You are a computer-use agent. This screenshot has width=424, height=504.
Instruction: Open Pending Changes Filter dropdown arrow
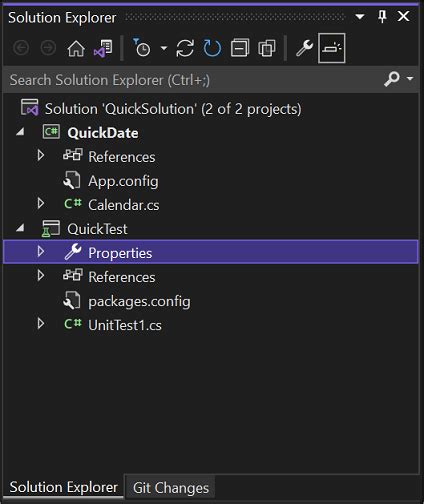click(164, 48)
